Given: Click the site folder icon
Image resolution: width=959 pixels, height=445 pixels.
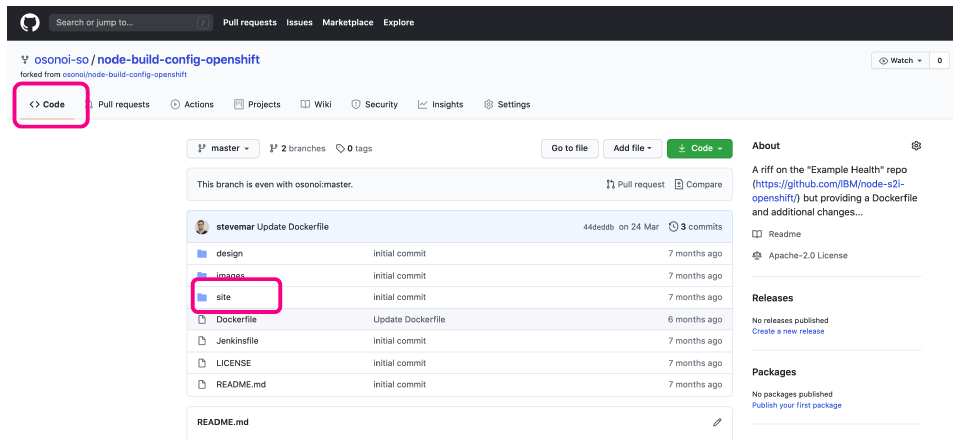Looking at the screenshot, I should (202, 297).
